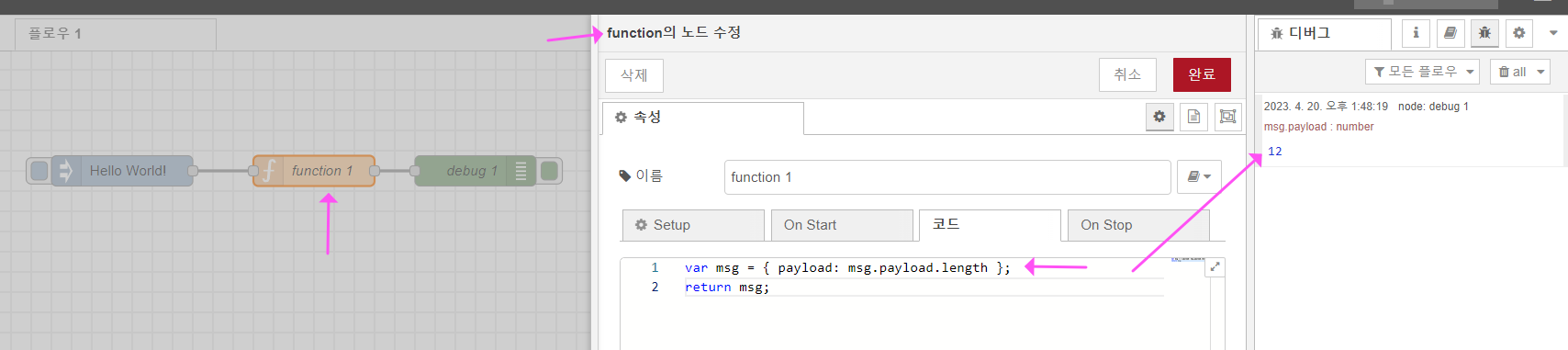Click the 이름 name input field
The image size is (1568, 350).
[947, 177]
